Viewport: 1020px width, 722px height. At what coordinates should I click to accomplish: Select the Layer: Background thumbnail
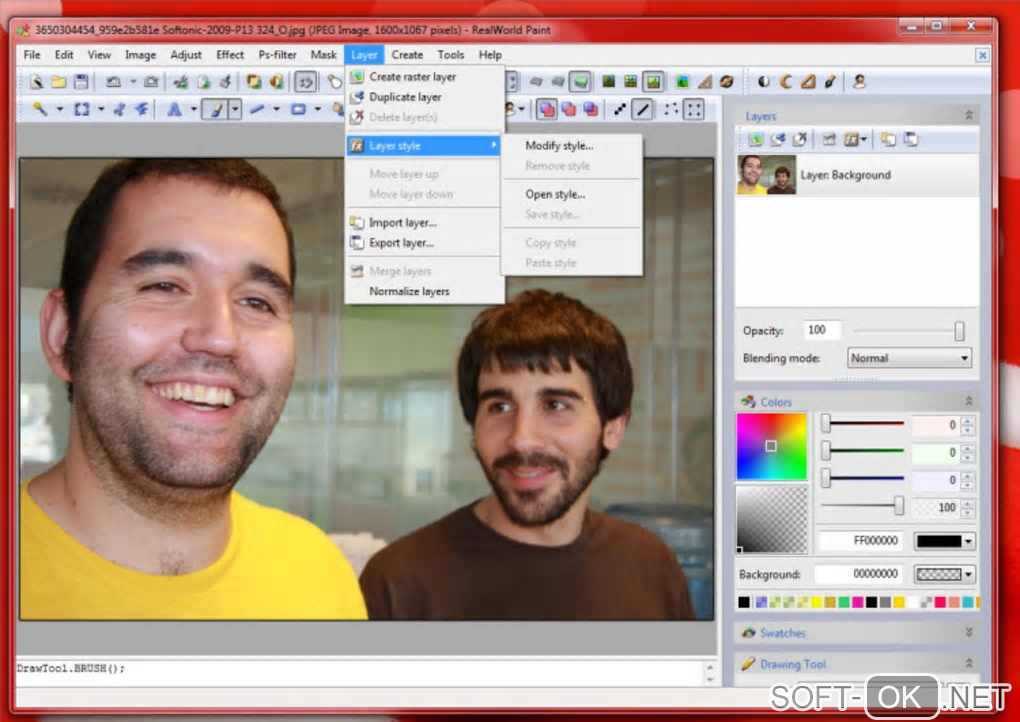[x=766, y=174]
